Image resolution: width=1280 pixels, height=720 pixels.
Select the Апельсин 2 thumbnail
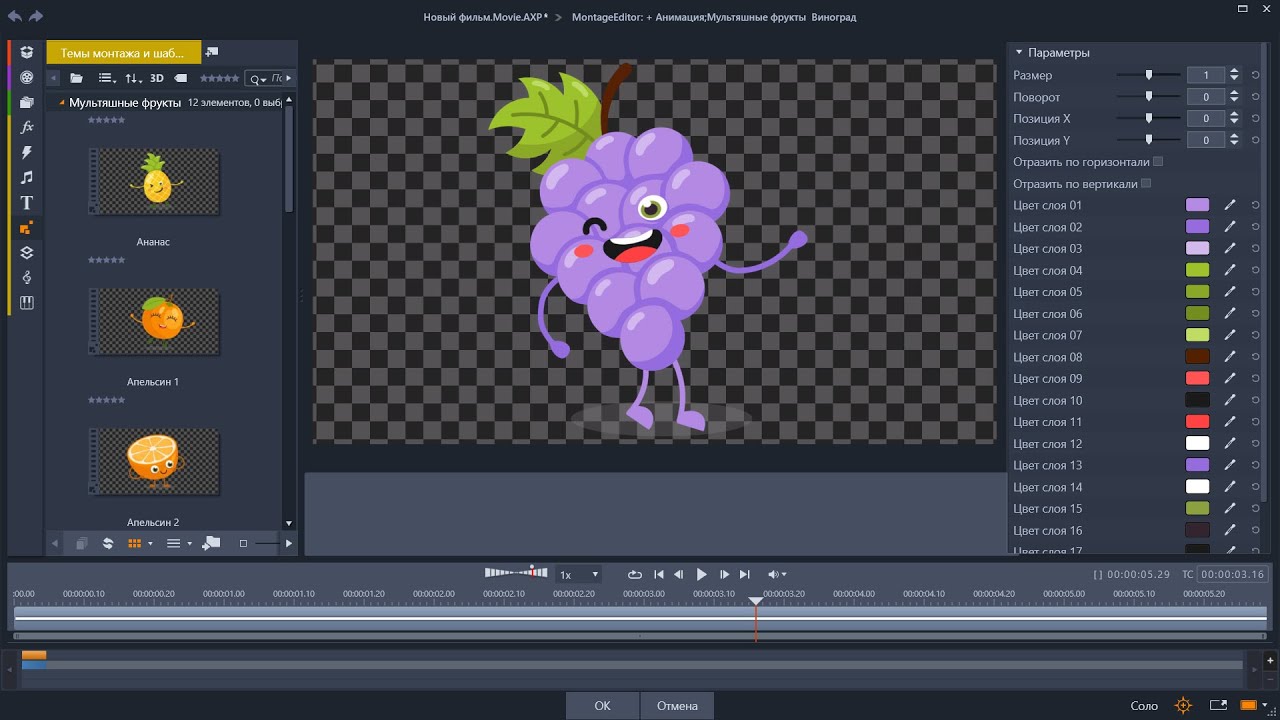(154, 461)
